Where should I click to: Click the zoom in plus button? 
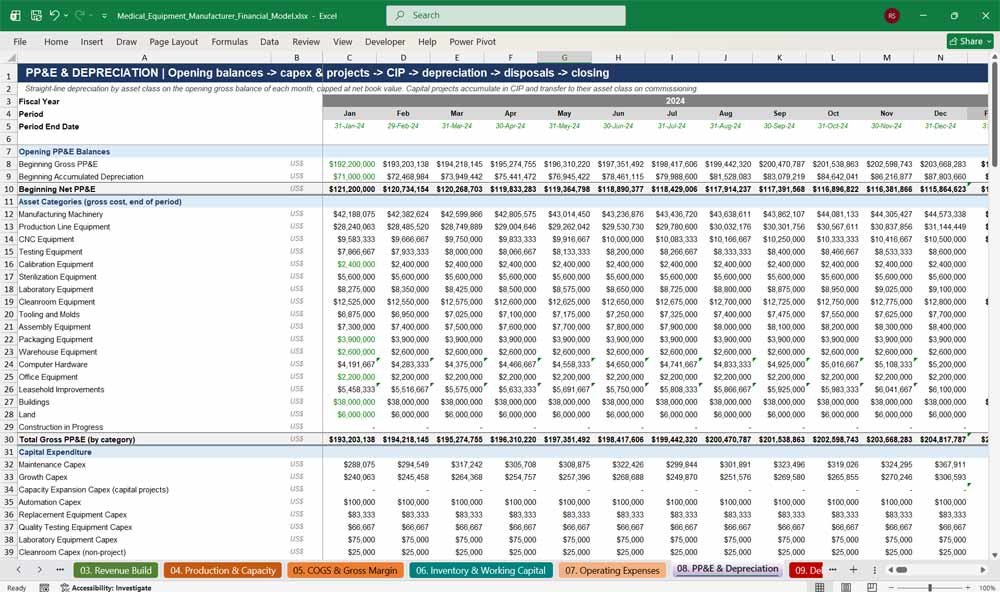coord(970,588)
